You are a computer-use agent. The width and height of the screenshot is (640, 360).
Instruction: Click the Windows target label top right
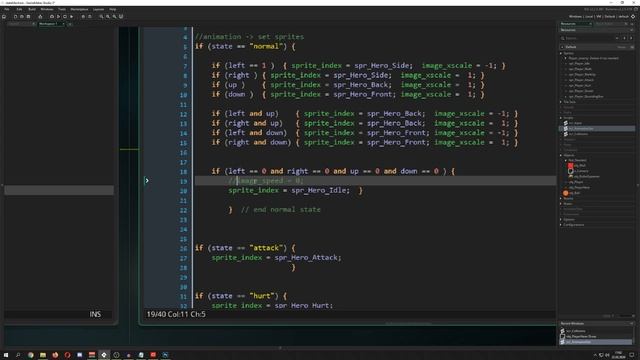575,17
